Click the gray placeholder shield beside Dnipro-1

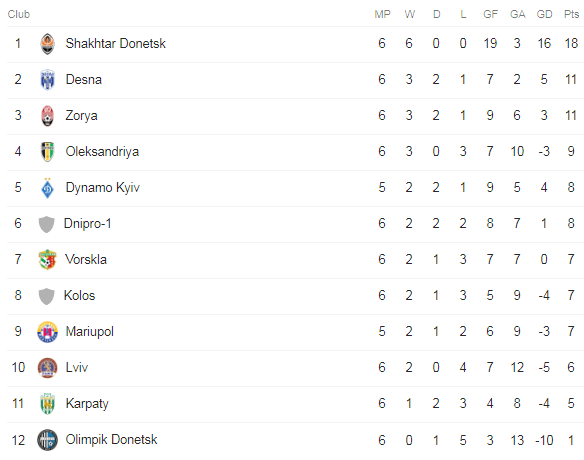tap(47, 224)
